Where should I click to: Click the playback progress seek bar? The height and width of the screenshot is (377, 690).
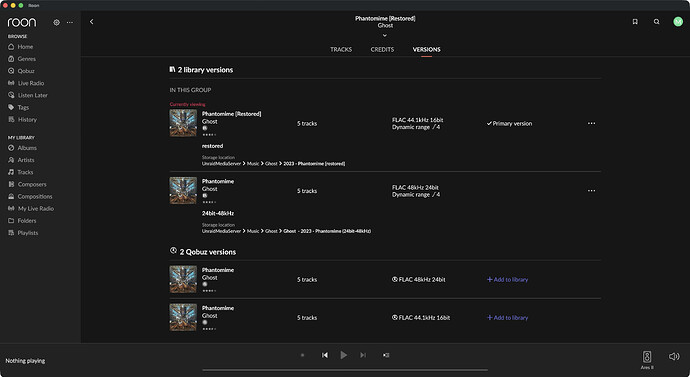point(345,370)
